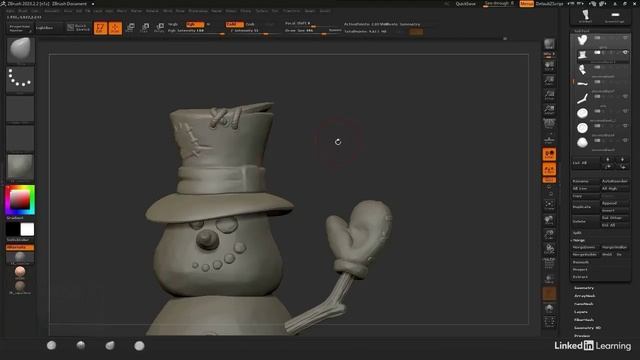Toggle the Alternate button
This screenshot has width=640, height=360.
point(20,247)
